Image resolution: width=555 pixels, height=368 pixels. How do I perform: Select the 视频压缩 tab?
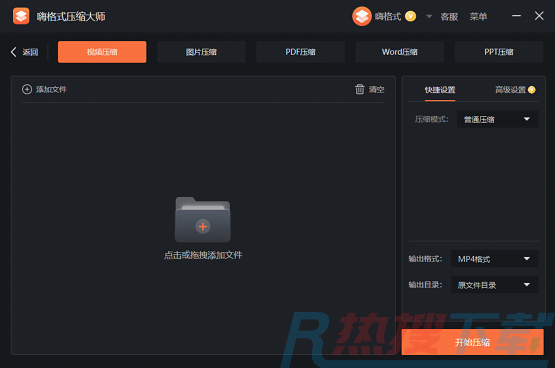pyautogui.click(x=102, y=52)
